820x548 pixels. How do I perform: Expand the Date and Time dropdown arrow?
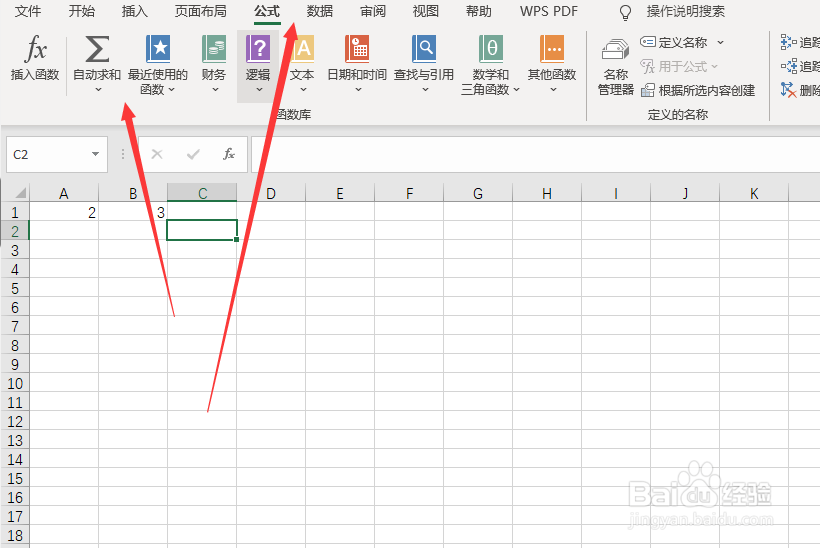click(x=358, y=89)
